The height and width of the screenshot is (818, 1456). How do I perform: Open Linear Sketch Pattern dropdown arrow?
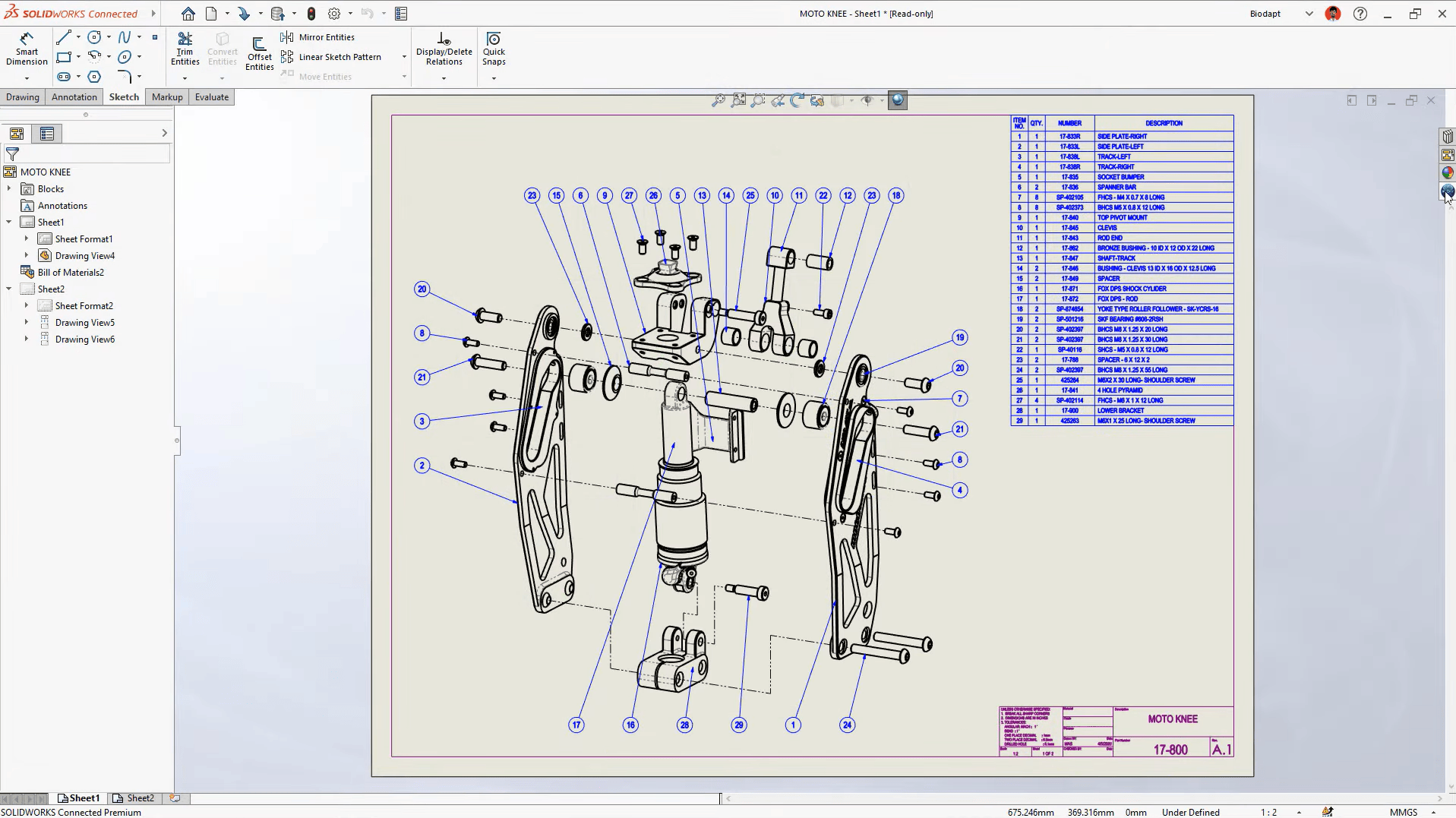click(x=404, y=57)
